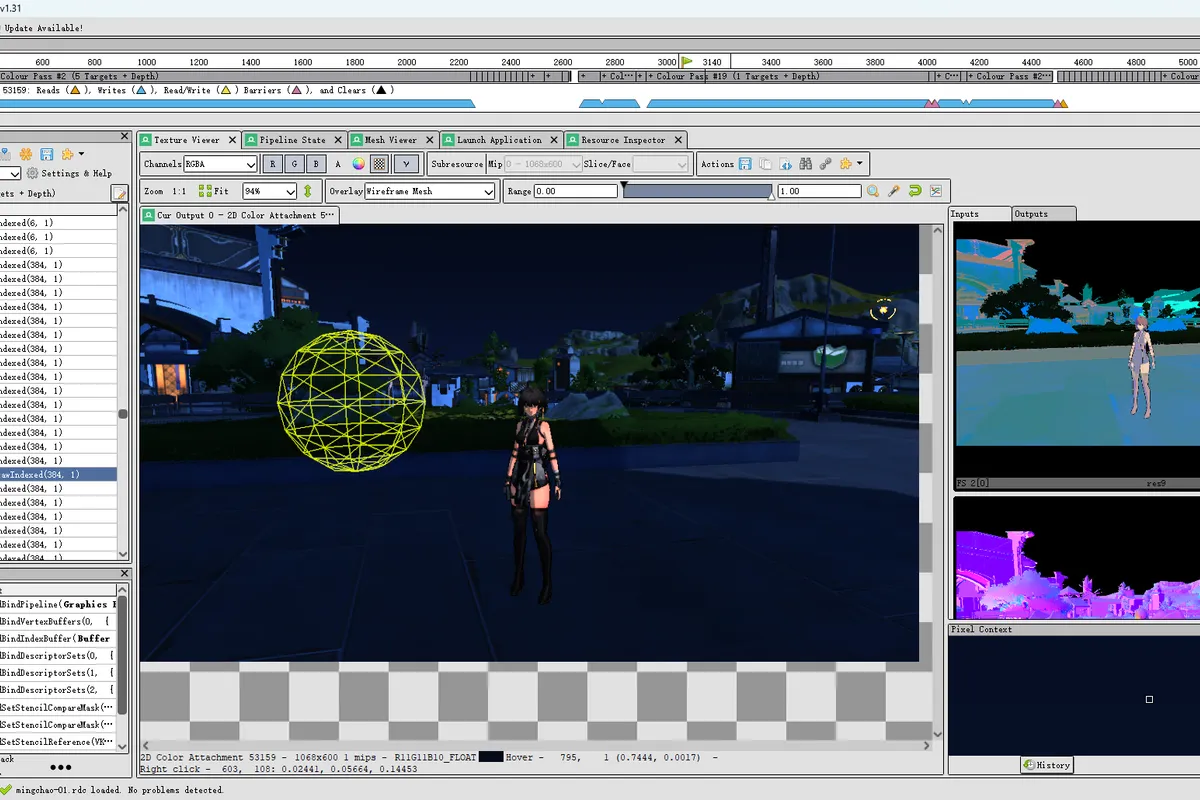Click the Range minimum 0.00 field

(576, 191)
